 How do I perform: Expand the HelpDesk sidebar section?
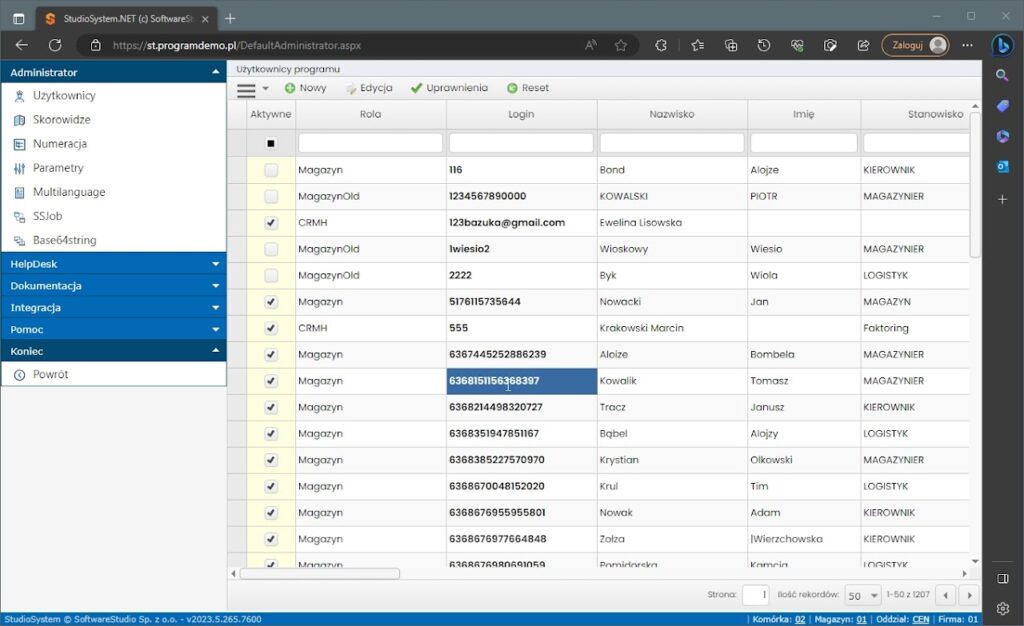click(x=113, y=264)
